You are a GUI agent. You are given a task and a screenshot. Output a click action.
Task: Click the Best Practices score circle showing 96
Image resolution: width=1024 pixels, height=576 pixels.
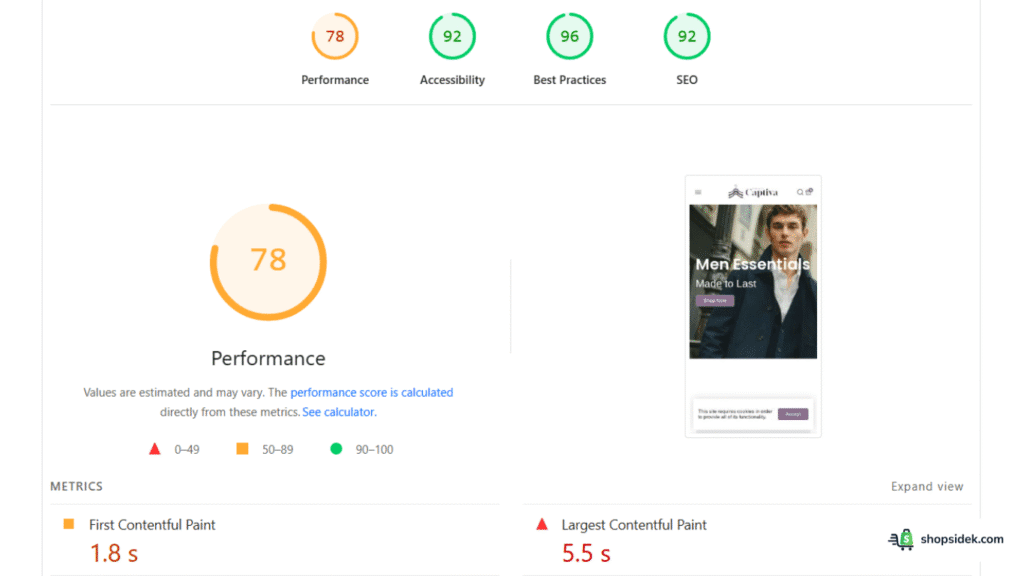(x=569, y=36)
